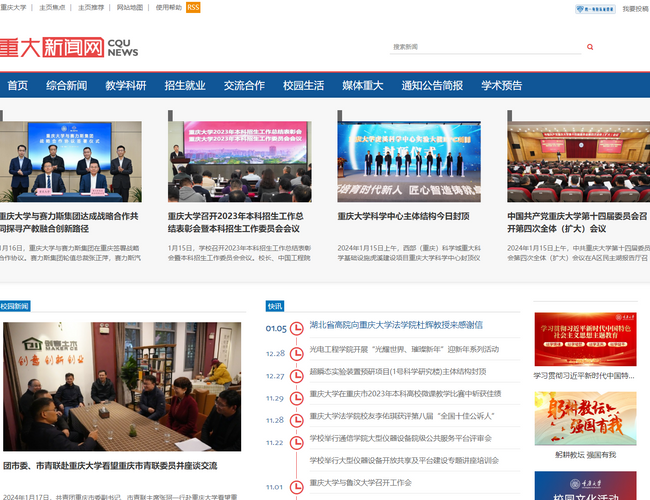Click the 重庆大学 top link
This screenshot has width=650, height=500.
[13, 7]
